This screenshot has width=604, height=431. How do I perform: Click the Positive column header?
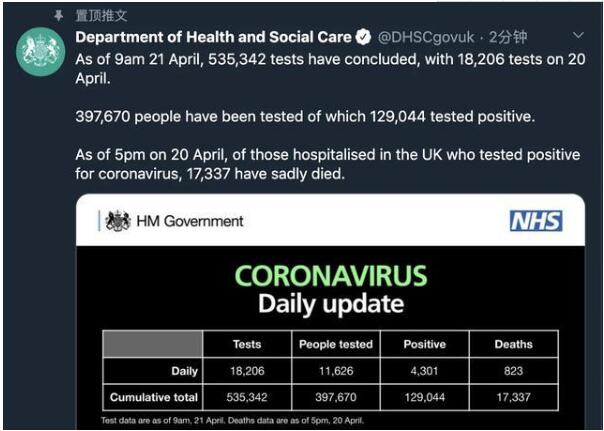point(424,344)
